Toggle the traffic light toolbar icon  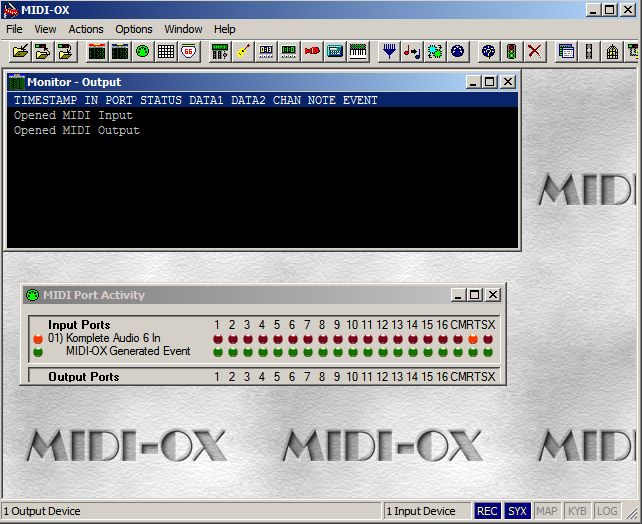[x=511, y=52]
